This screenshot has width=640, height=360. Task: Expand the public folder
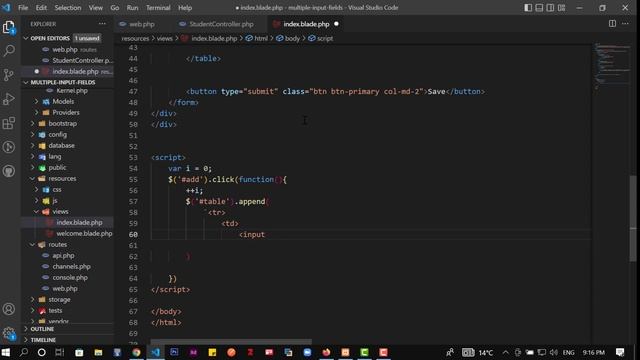tap(57, 167)
